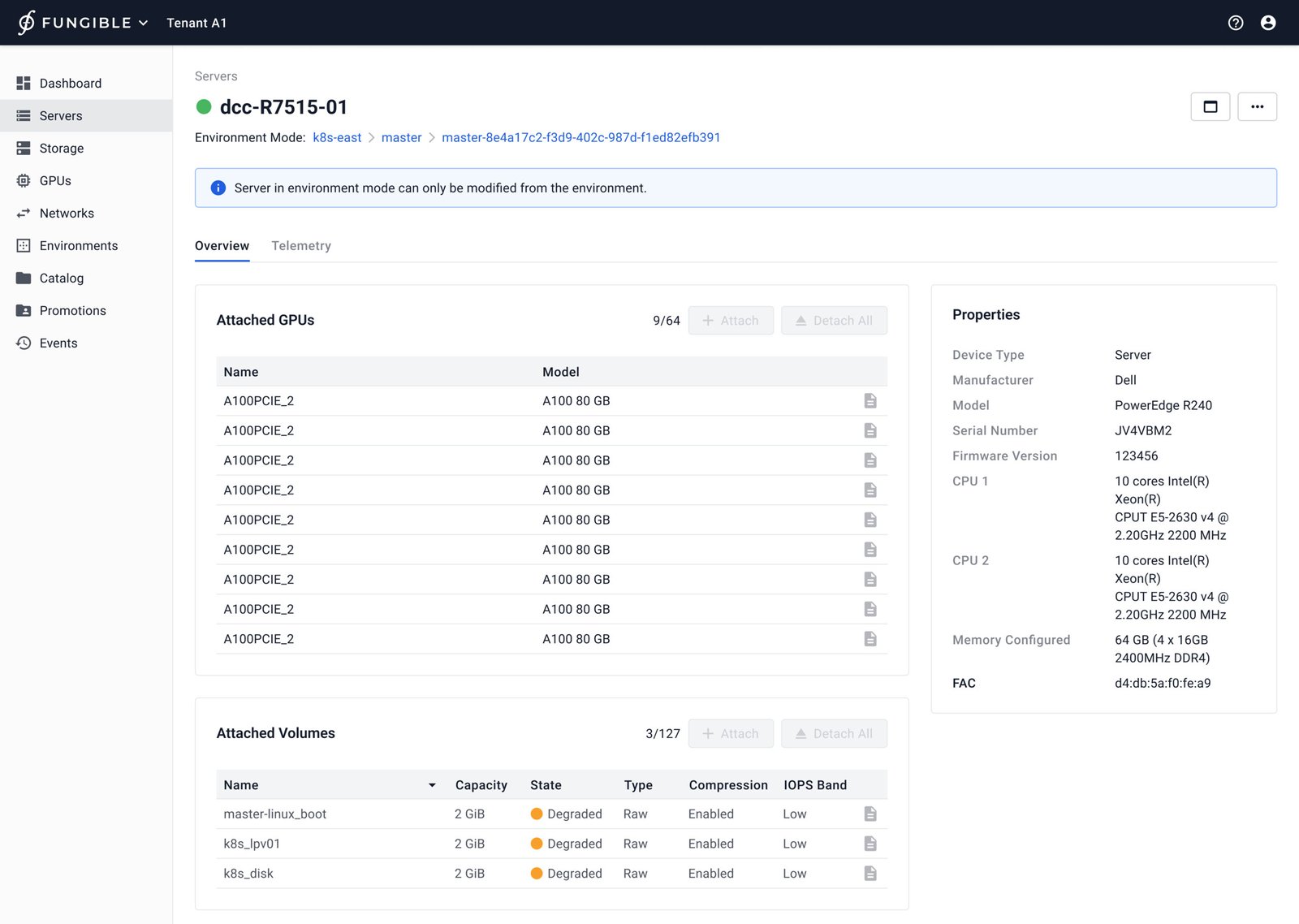Go to Environments in sidebar
The image size is (1299, 924).
78,246
